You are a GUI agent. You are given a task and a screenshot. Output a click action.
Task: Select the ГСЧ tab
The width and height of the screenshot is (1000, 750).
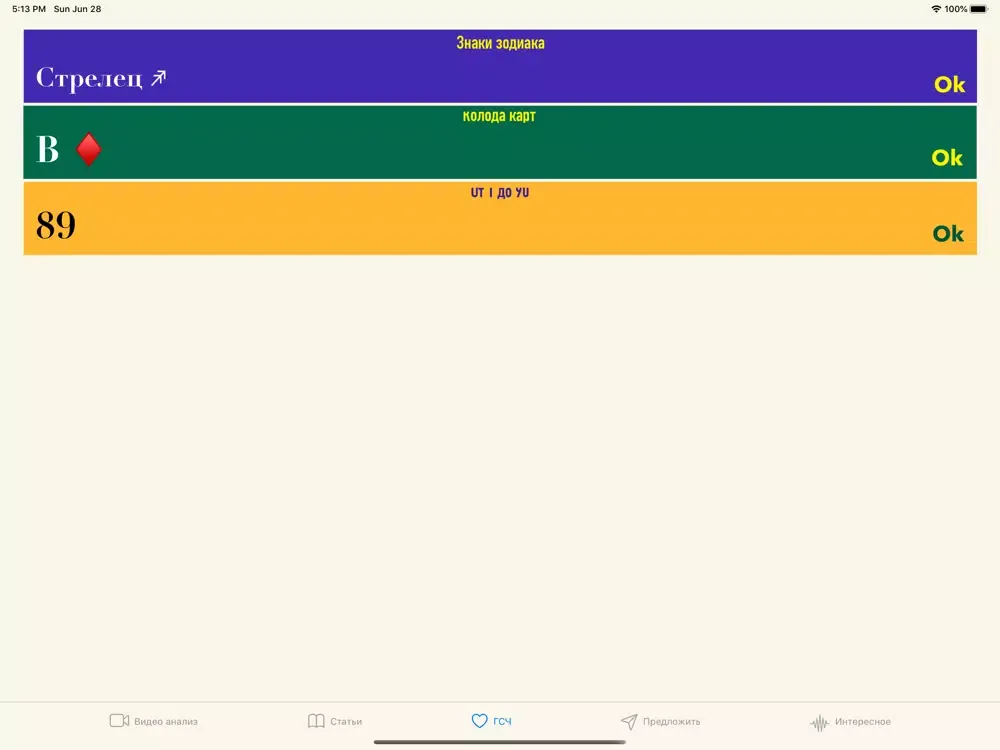(491, 721)
